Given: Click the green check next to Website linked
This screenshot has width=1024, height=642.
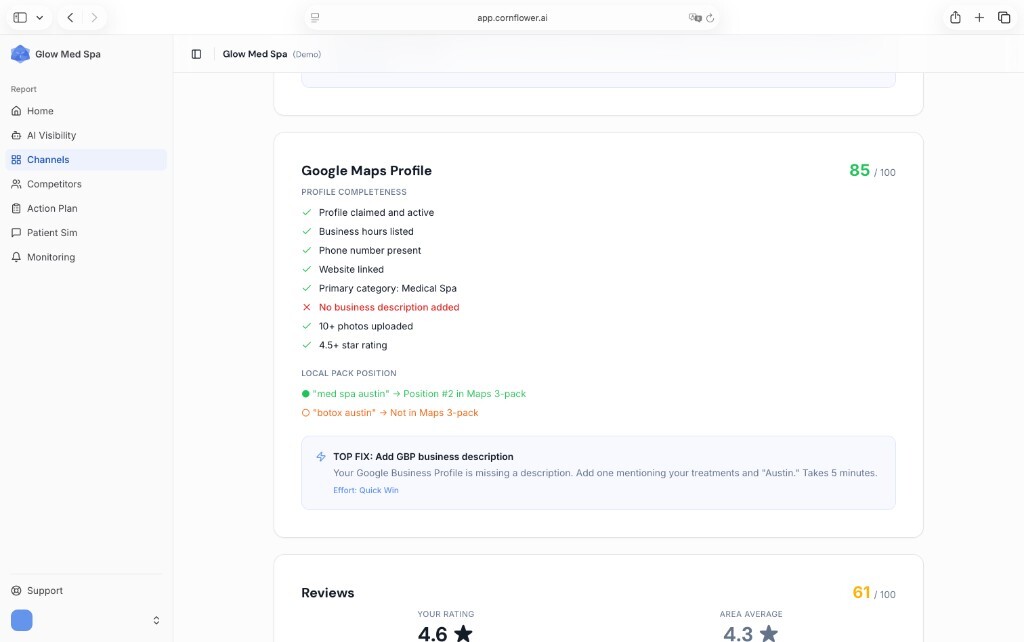Looking at the screenshot, I should 306,269.
